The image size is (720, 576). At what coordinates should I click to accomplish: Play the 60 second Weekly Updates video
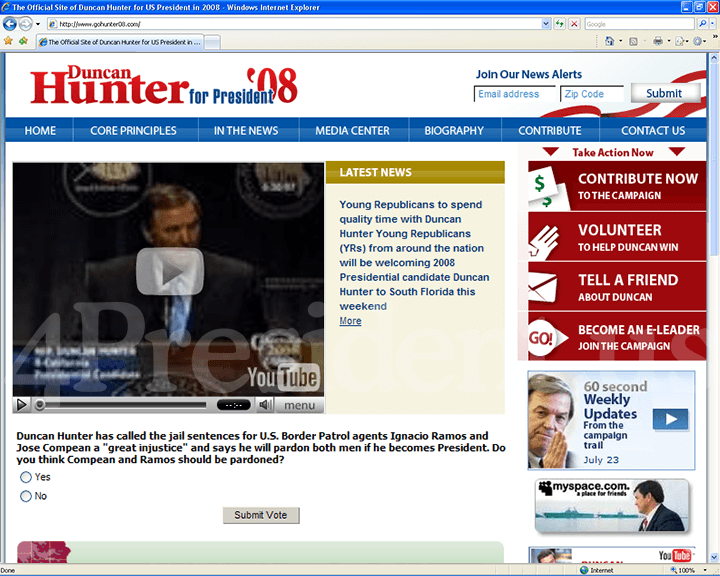(670, 419)
